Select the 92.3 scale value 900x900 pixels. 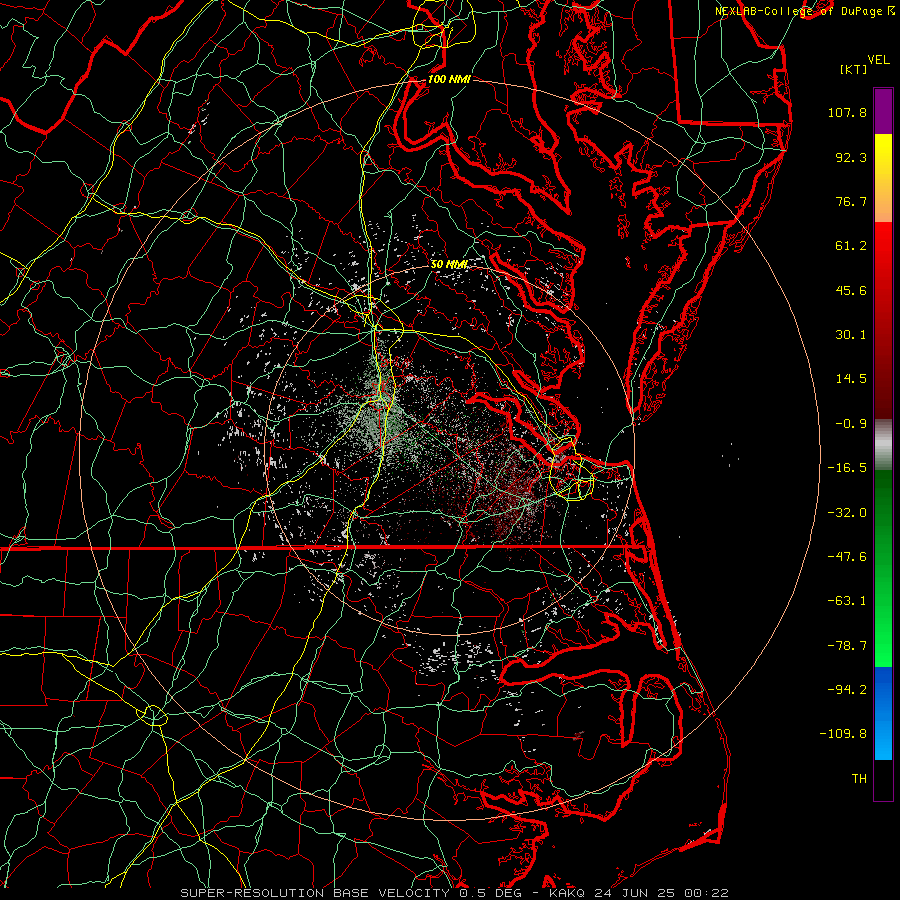tap(851, 157)
